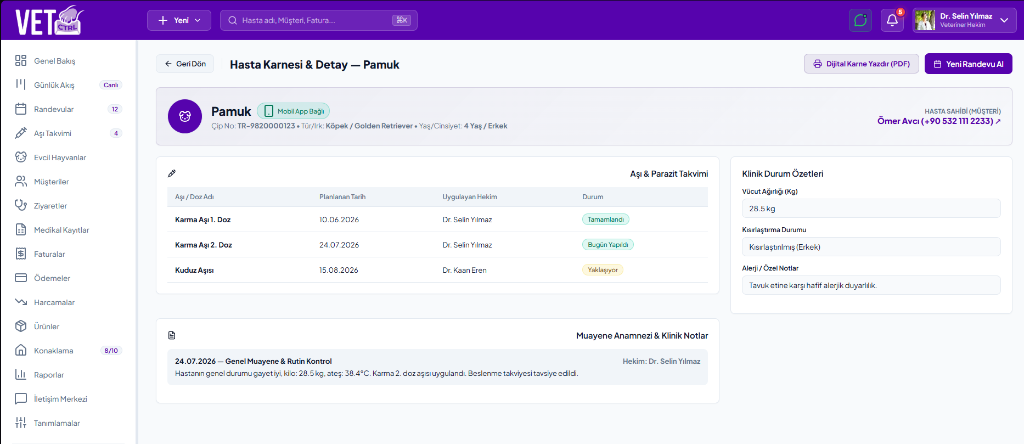Open Konaklama house sidebar item
The height and width of the screenshot is (444, 1024).
(69, 351)
